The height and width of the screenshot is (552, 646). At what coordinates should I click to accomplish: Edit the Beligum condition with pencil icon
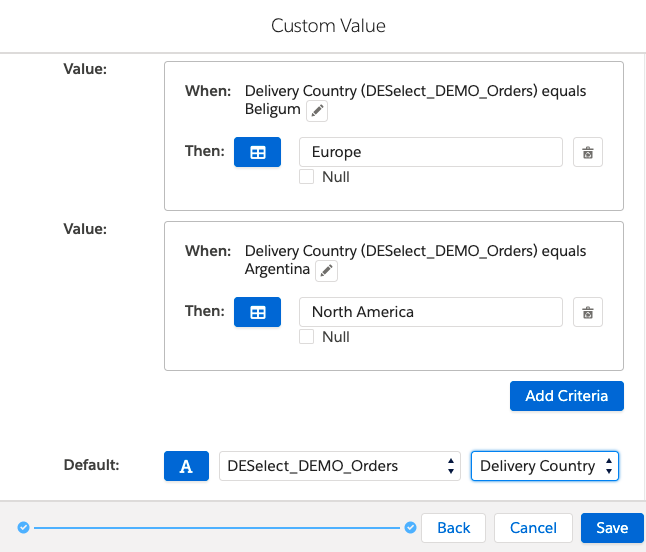[317, 111]
